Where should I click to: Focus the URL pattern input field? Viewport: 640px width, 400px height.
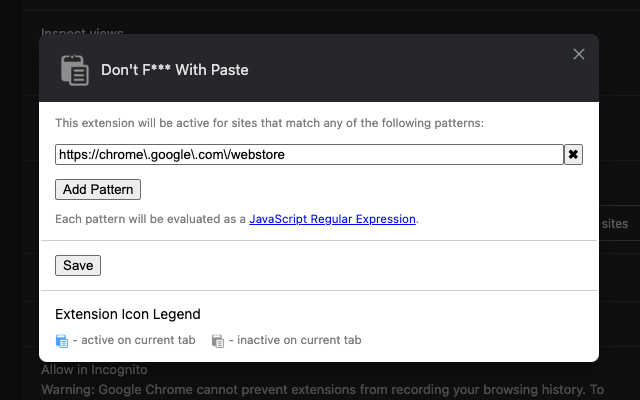tap(309, 154)
